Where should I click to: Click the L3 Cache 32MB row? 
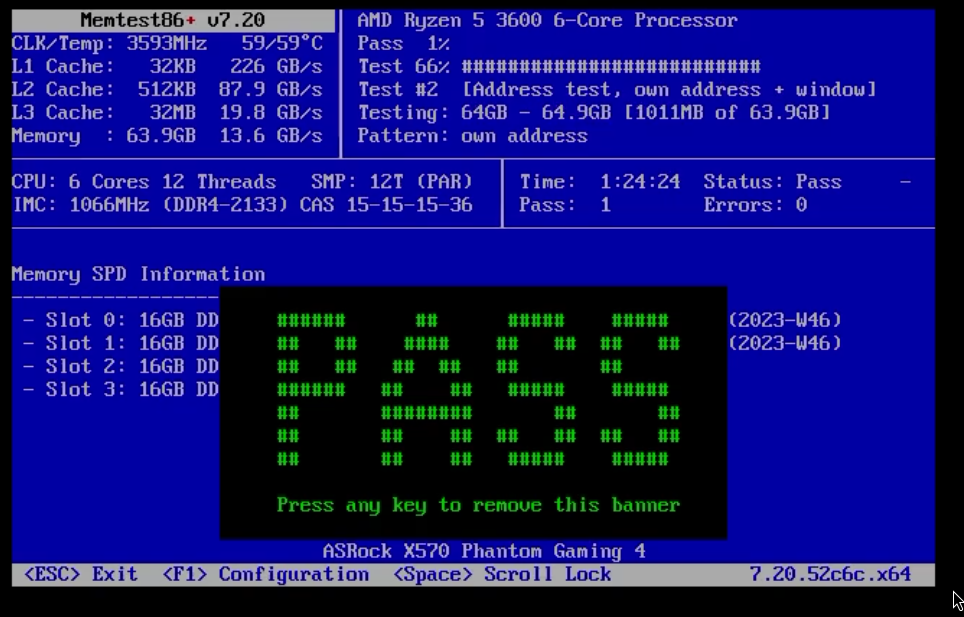point(167,113)
